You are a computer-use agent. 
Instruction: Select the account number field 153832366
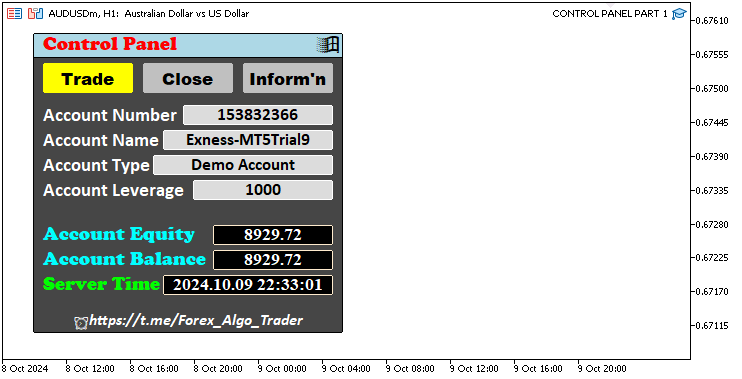tap(258, 115)
